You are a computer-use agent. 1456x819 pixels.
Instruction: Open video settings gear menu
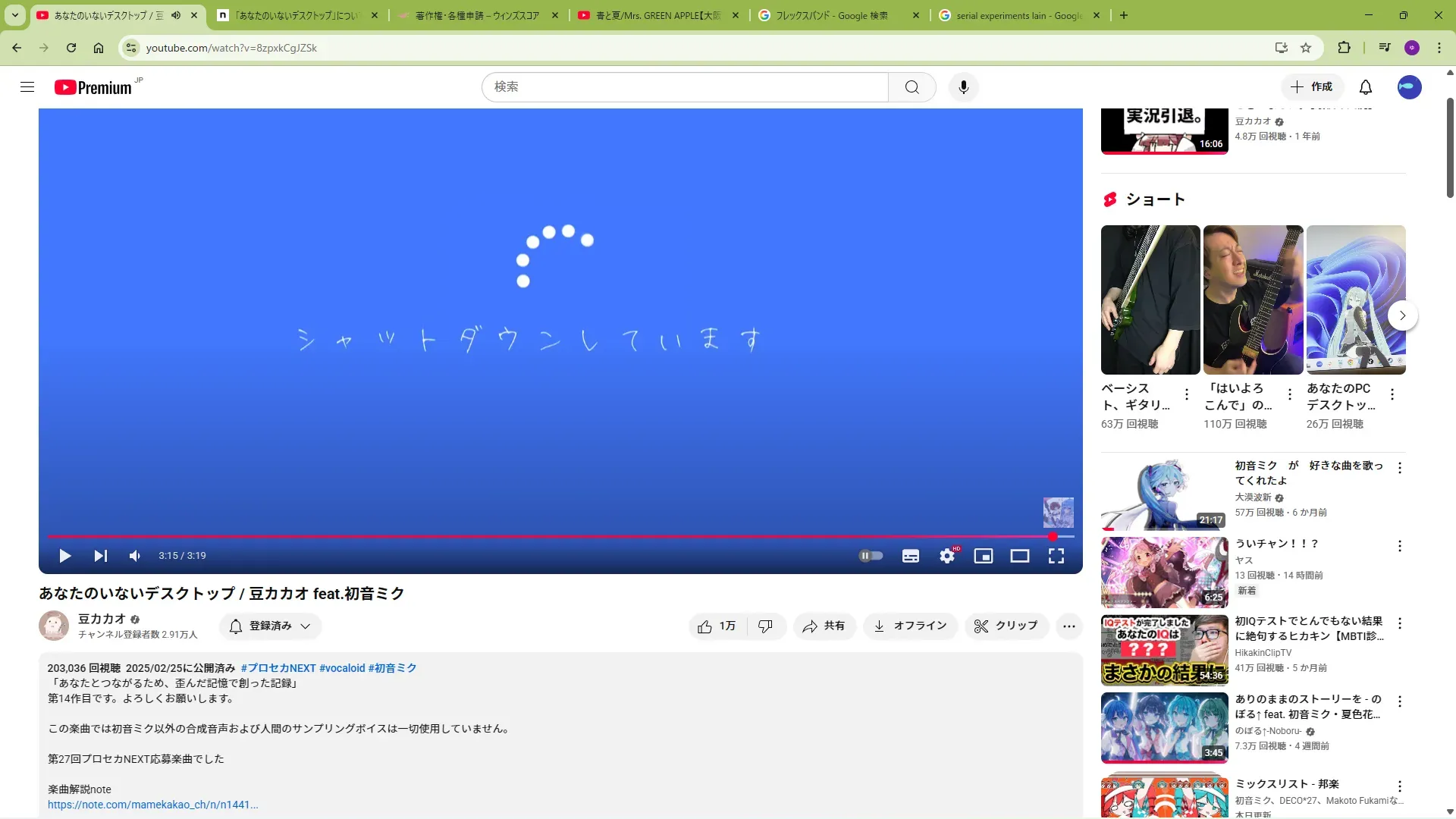click(947, 556)
